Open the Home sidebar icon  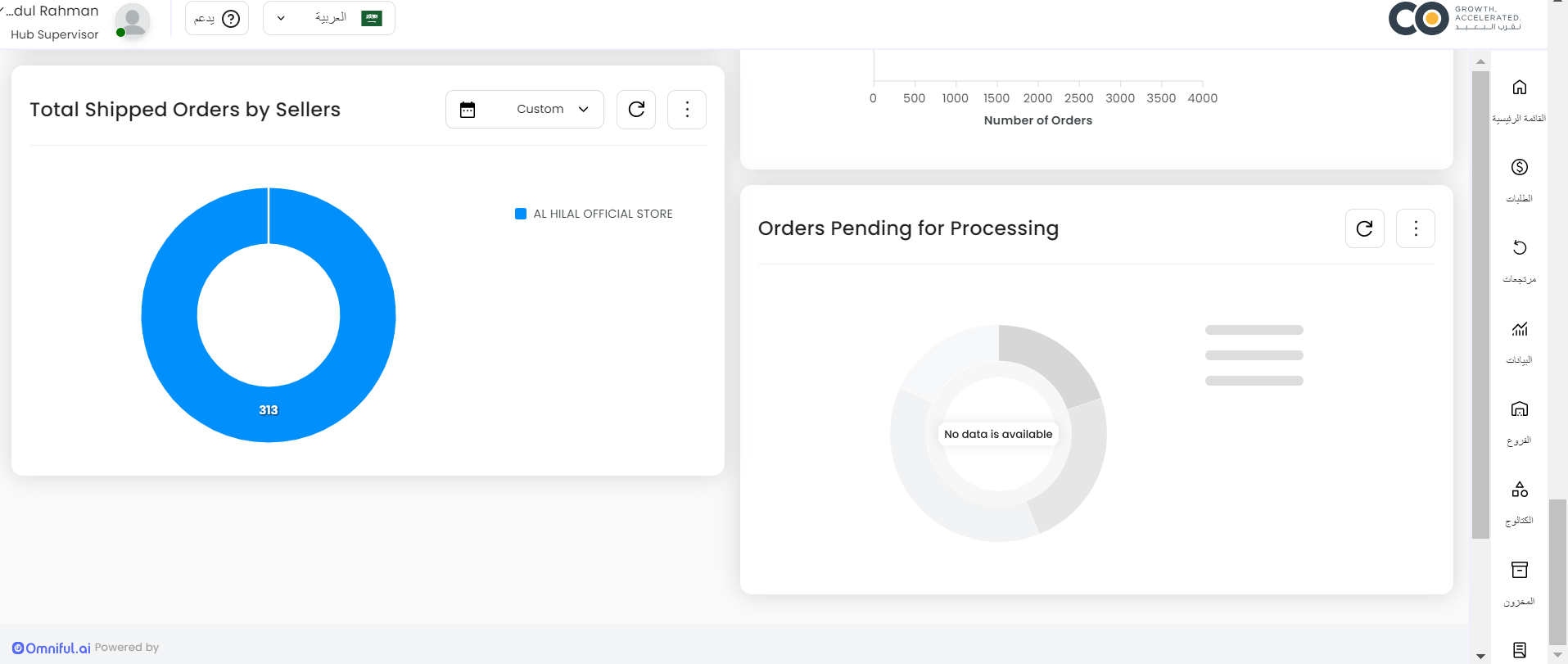coord(1519,88)
